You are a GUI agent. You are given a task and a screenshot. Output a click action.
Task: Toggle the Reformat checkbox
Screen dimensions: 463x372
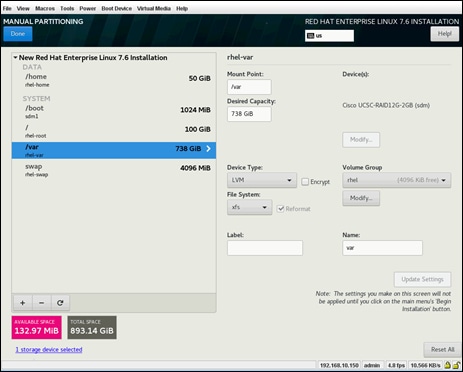click(x=281, y=209)
